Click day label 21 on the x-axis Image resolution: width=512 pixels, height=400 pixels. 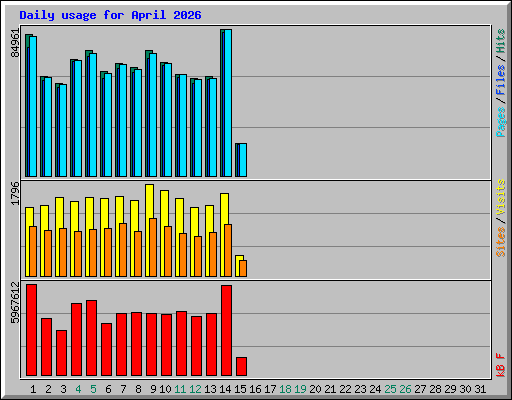click(x=330, y=389)
